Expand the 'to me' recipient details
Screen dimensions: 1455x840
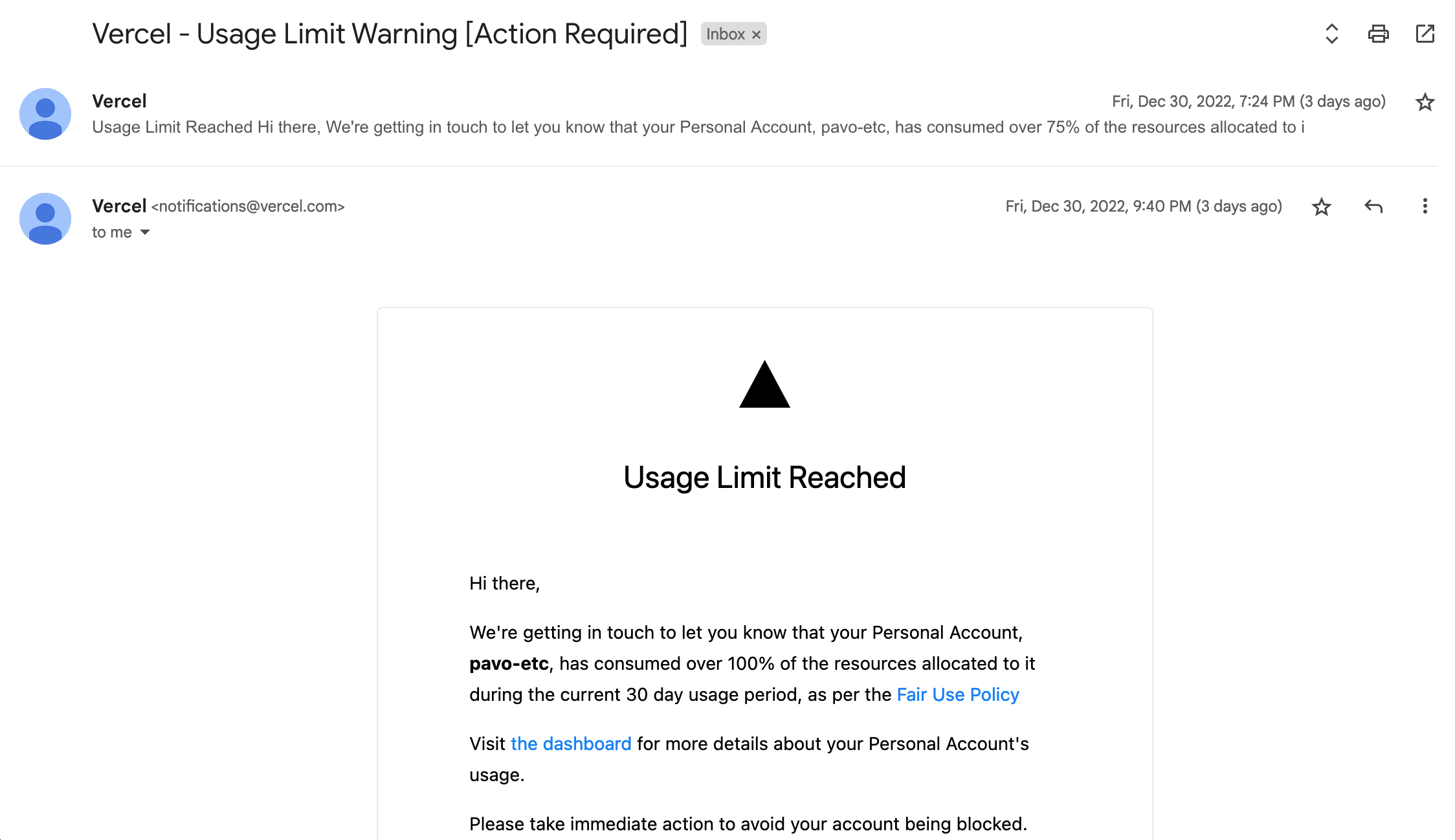pyautogui.click(x=145, y=232)
